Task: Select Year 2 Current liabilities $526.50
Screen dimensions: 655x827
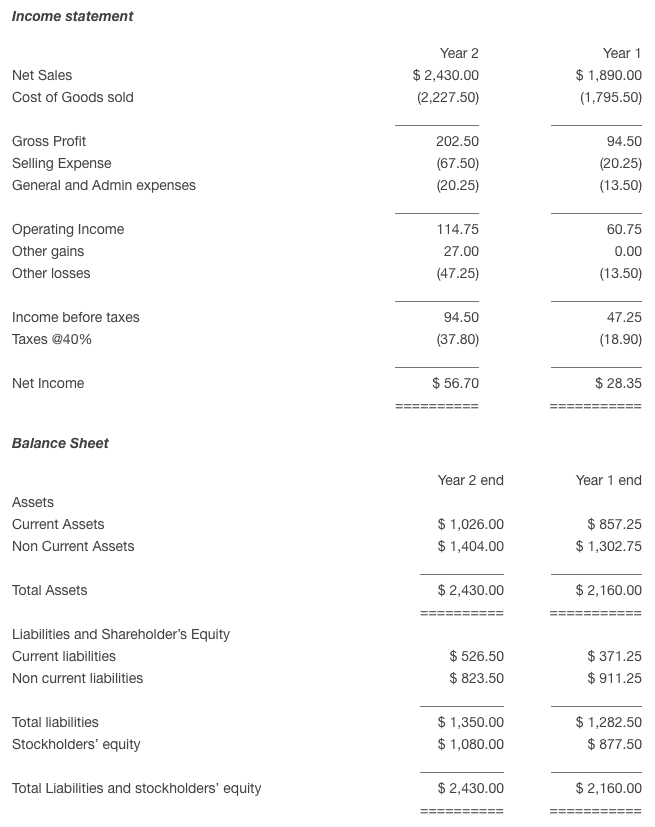Action: click(476, 656)
